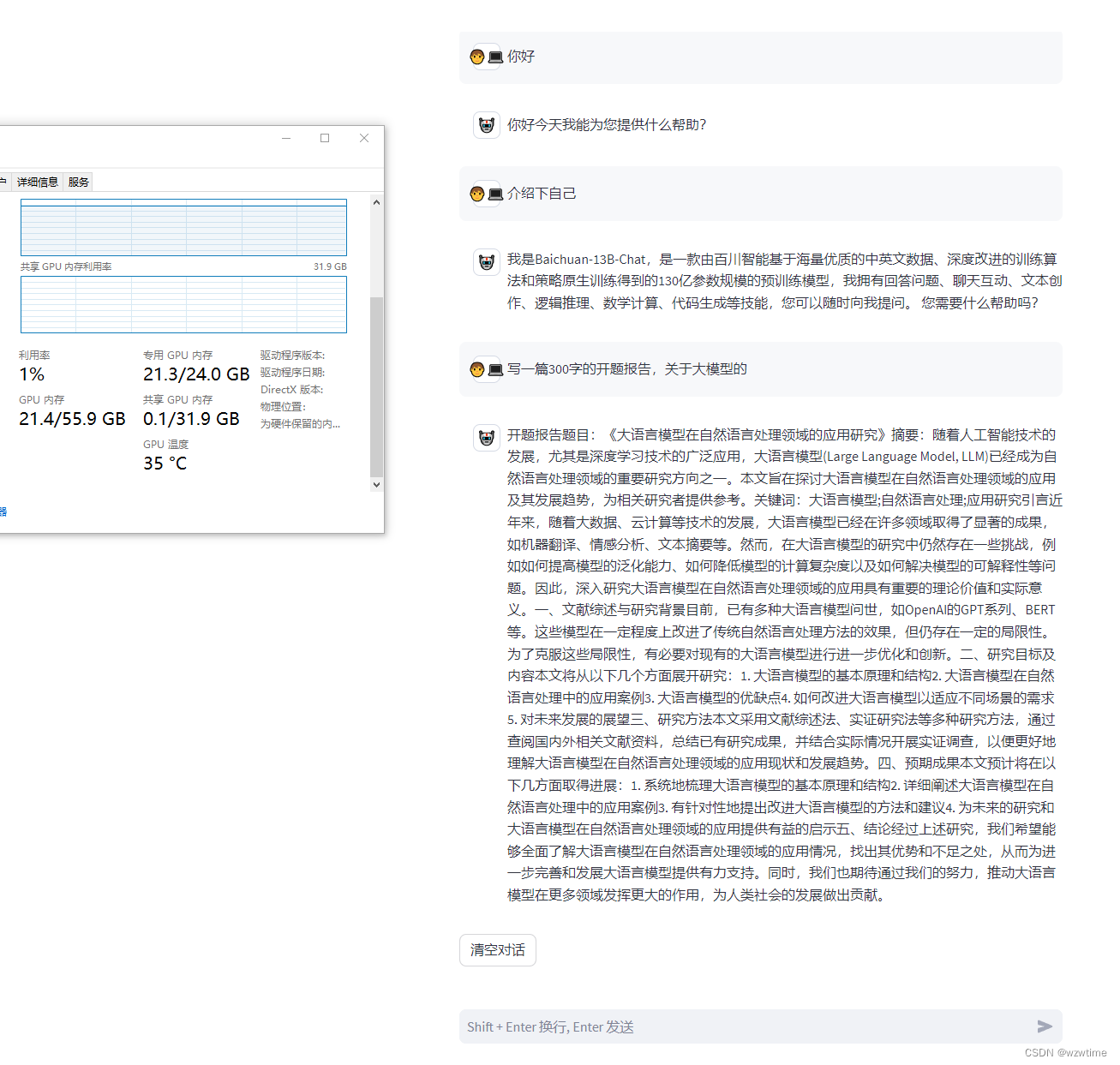1120x1065 pixels.
Task: Click the robot avatar beside the first bot reply
Action: pos(486,124)
